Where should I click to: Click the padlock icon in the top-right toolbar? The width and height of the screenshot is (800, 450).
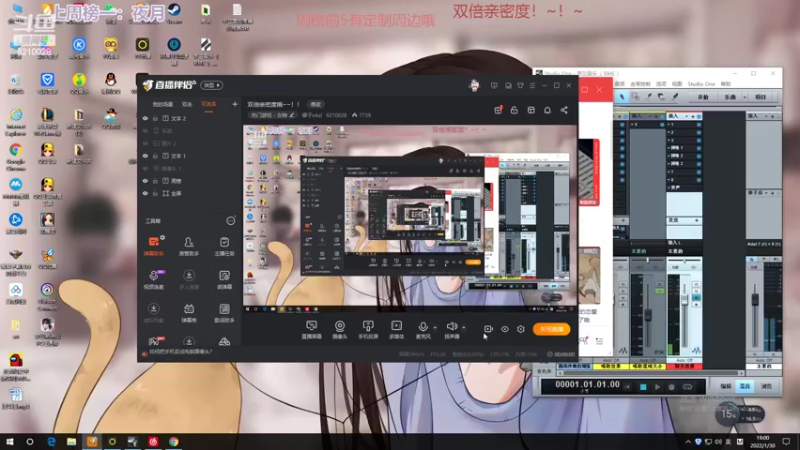pyautogui.click(x=514, y=110)
